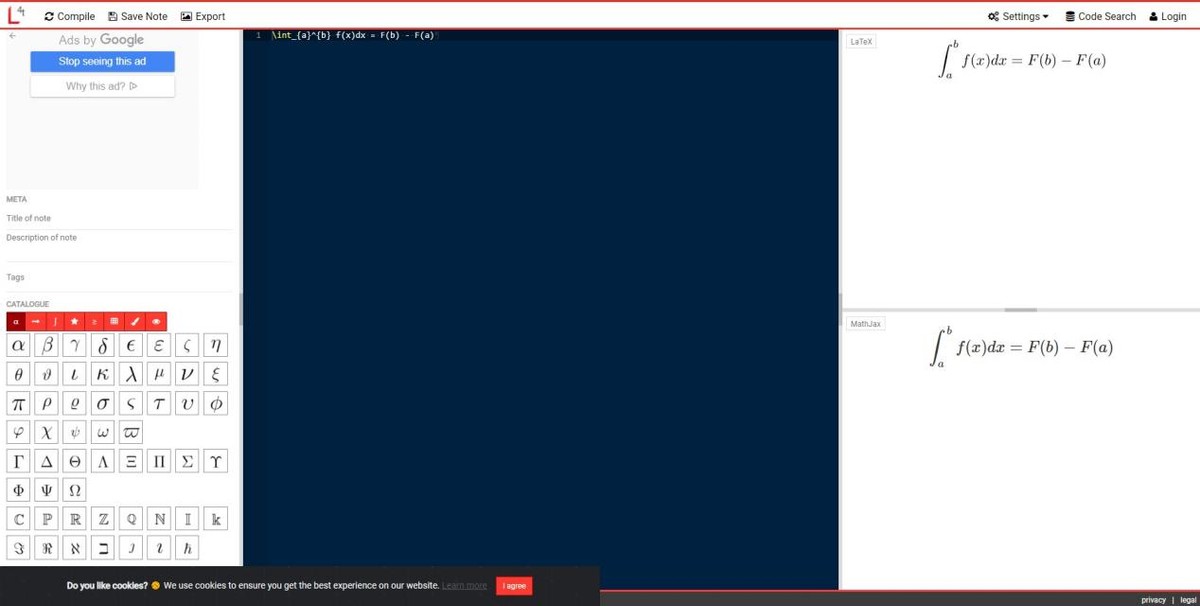This screenshot has height=606, width=1200.
Task: Insert the lowercase omega symbol
Action: [103, 433]
